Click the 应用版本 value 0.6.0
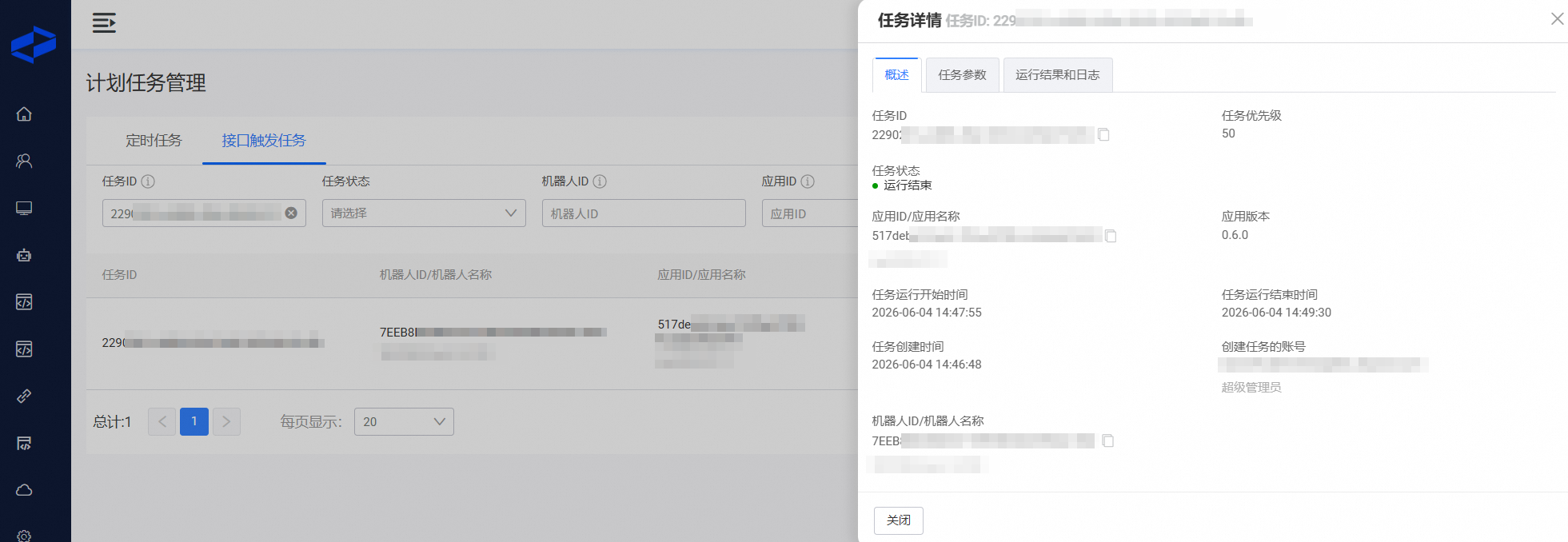 (1235, 235)
